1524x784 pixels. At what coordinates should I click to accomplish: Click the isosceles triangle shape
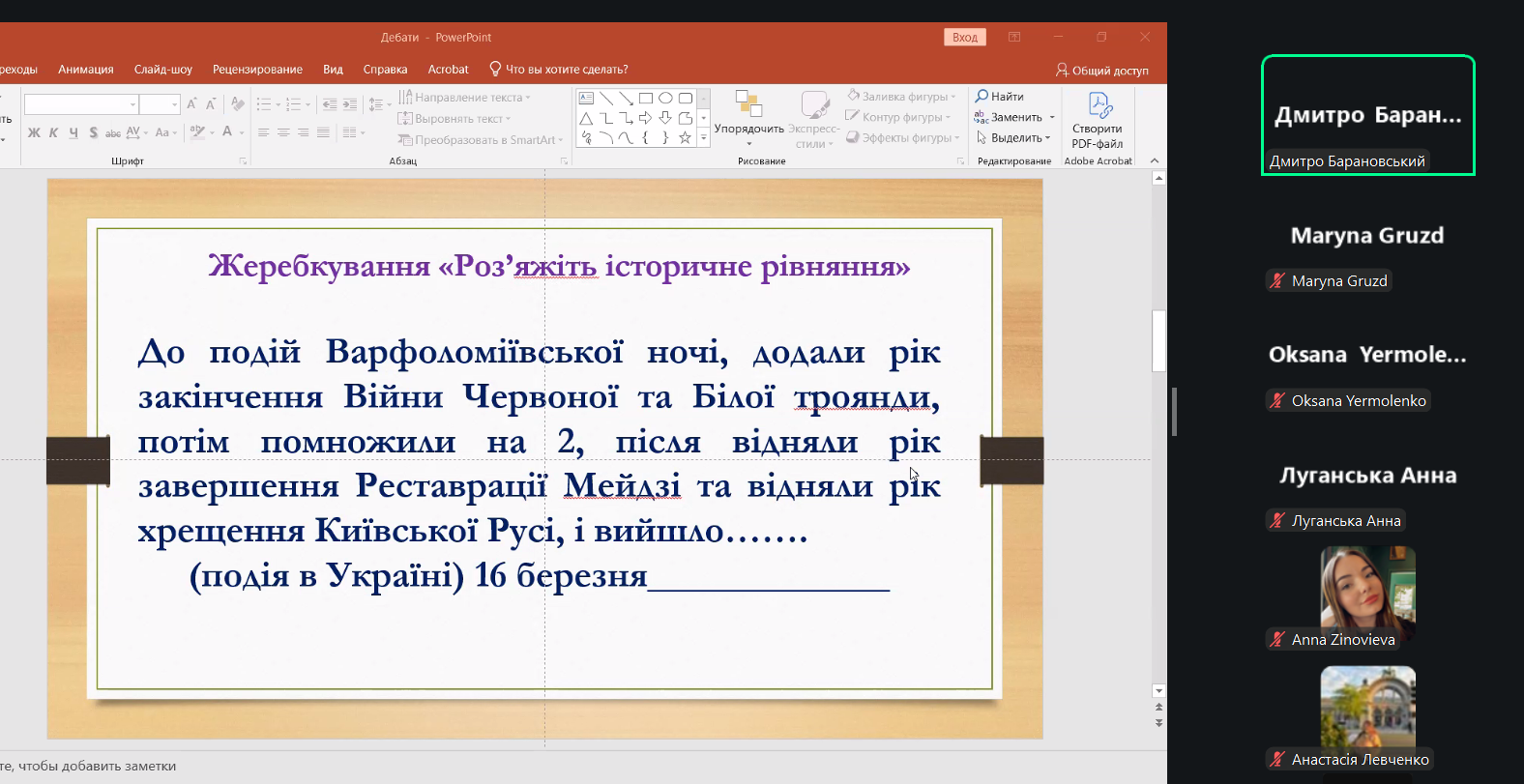586,118
